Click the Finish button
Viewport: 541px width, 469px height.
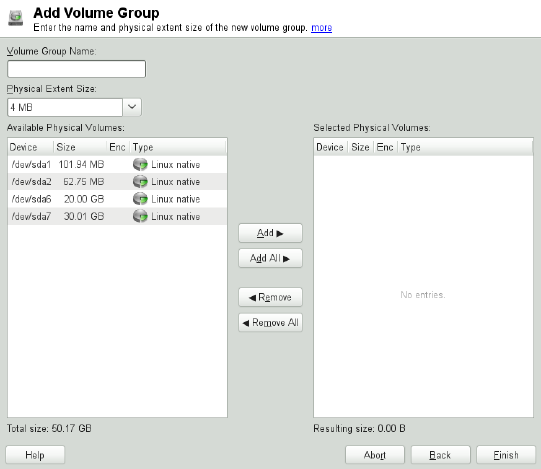tap(506, 455)
